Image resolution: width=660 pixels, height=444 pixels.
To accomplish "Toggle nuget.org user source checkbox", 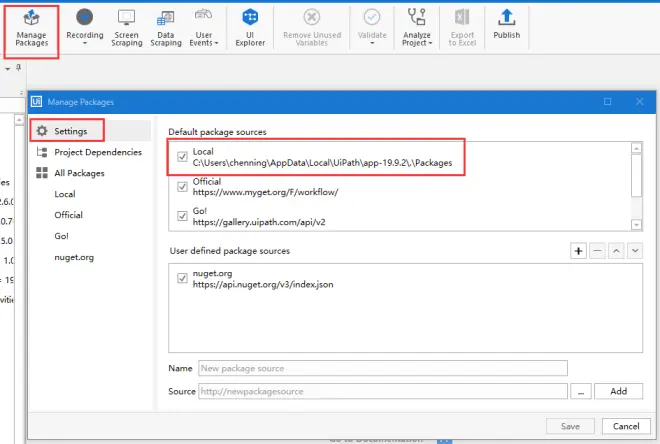I will click(x=182, y=278).
